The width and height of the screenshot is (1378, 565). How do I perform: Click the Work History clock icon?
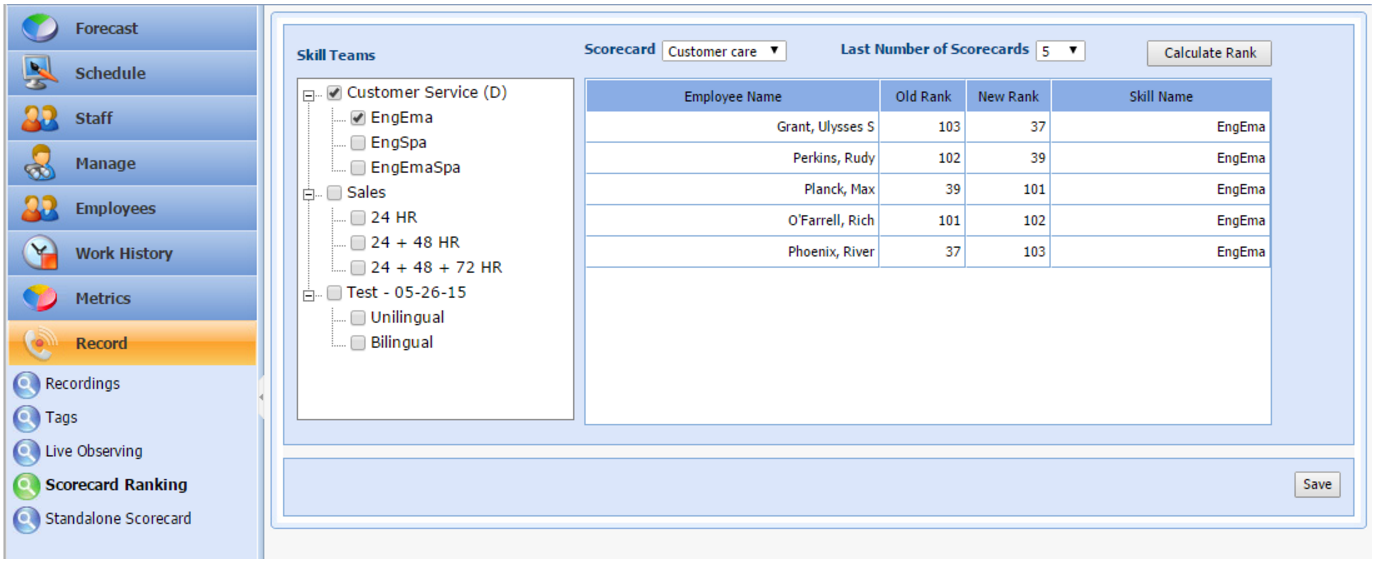coord(40,253)
